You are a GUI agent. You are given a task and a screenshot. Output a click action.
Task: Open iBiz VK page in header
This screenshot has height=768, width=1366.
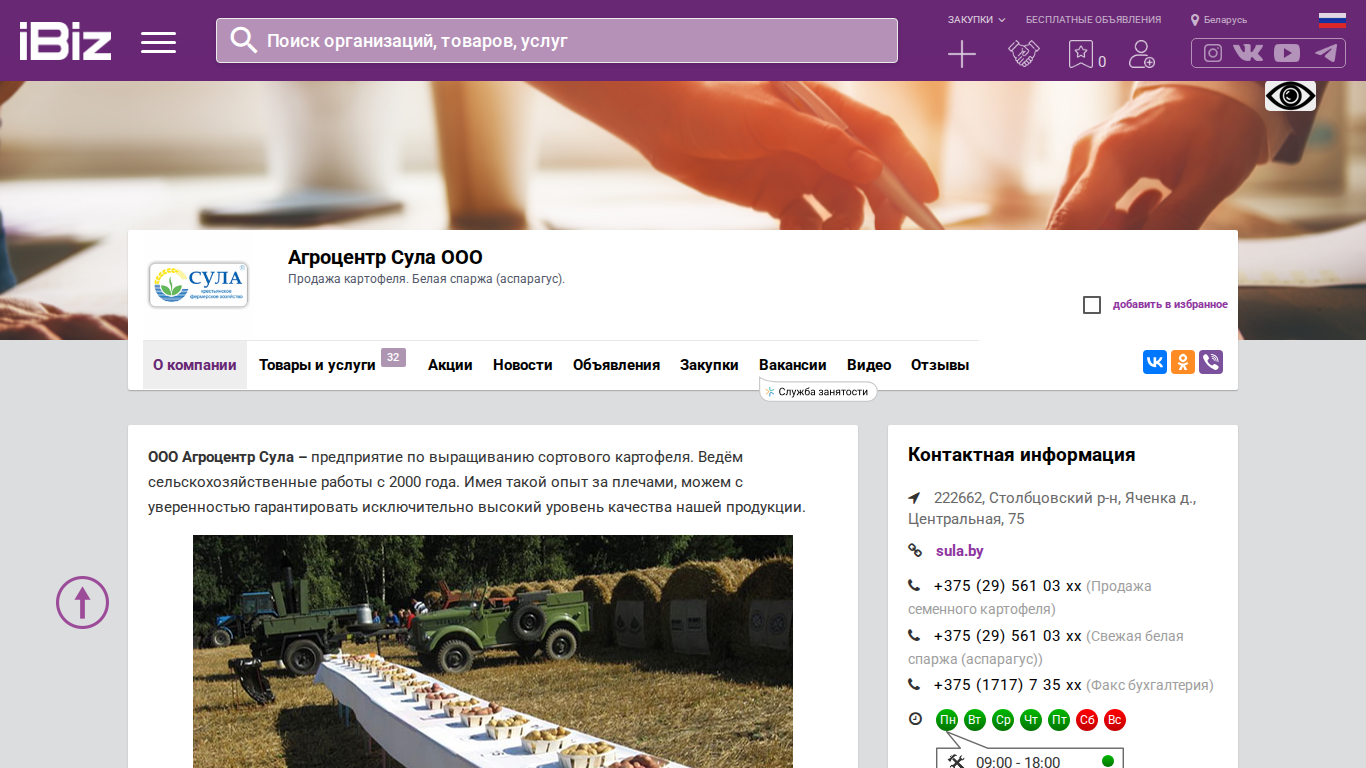[1248, 53]
